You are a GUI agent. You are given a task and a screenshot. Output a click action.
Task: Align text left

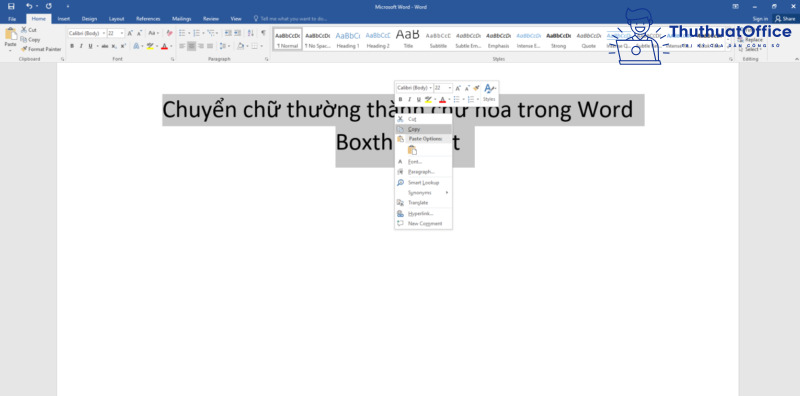[x=182, y=46]
